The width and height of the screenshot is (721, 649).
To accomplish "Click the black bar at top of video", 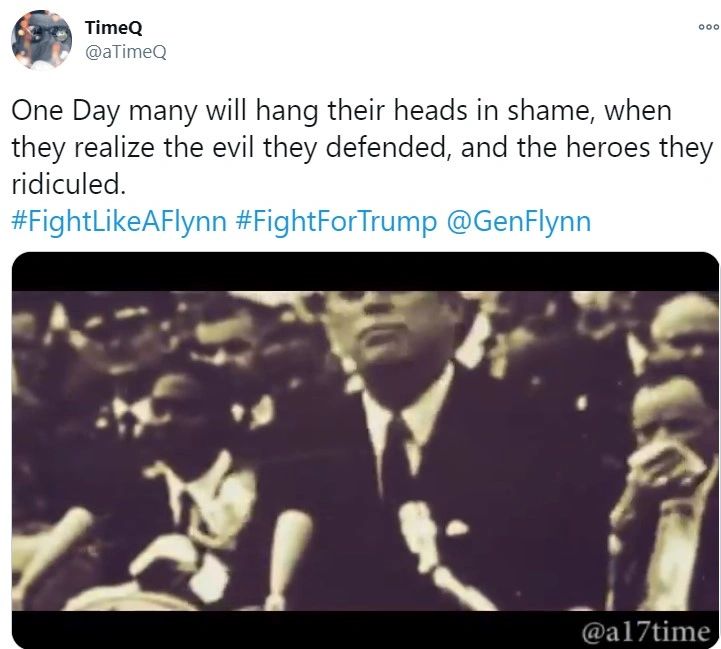I will point(365,271).
